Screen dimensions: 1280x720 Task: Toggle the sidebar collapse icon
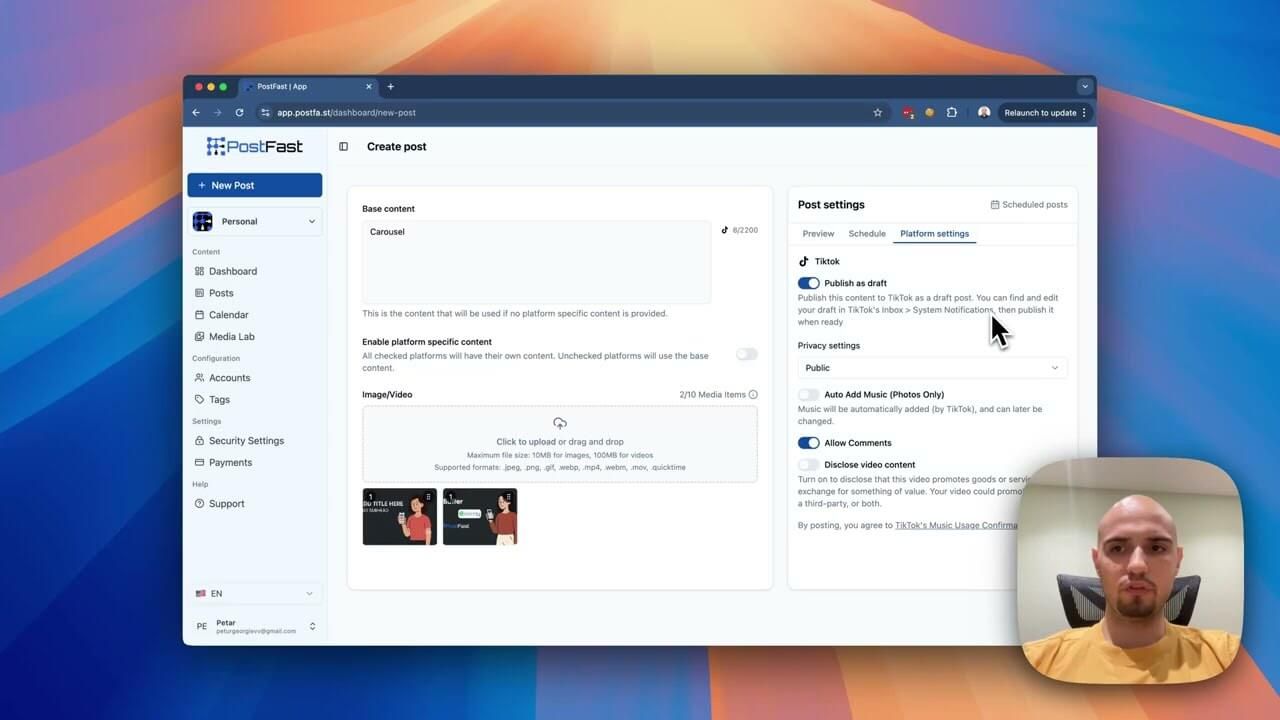(343, 147)
